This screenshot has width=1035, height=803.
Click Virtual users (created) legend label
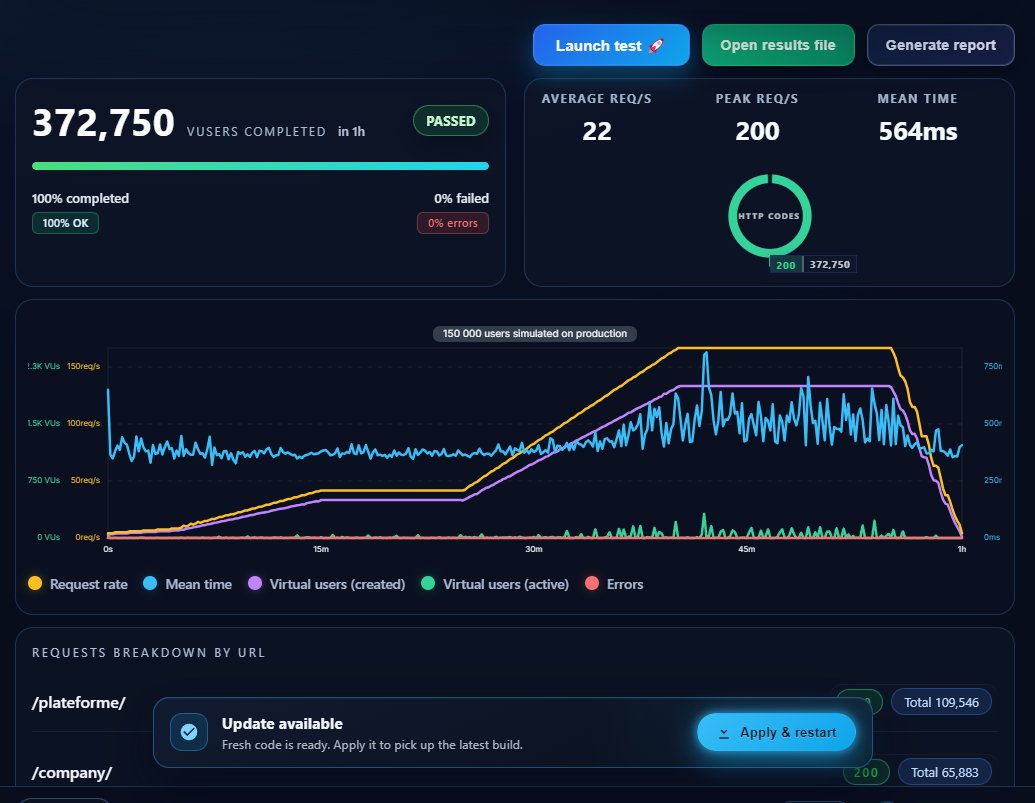point(337,584)
